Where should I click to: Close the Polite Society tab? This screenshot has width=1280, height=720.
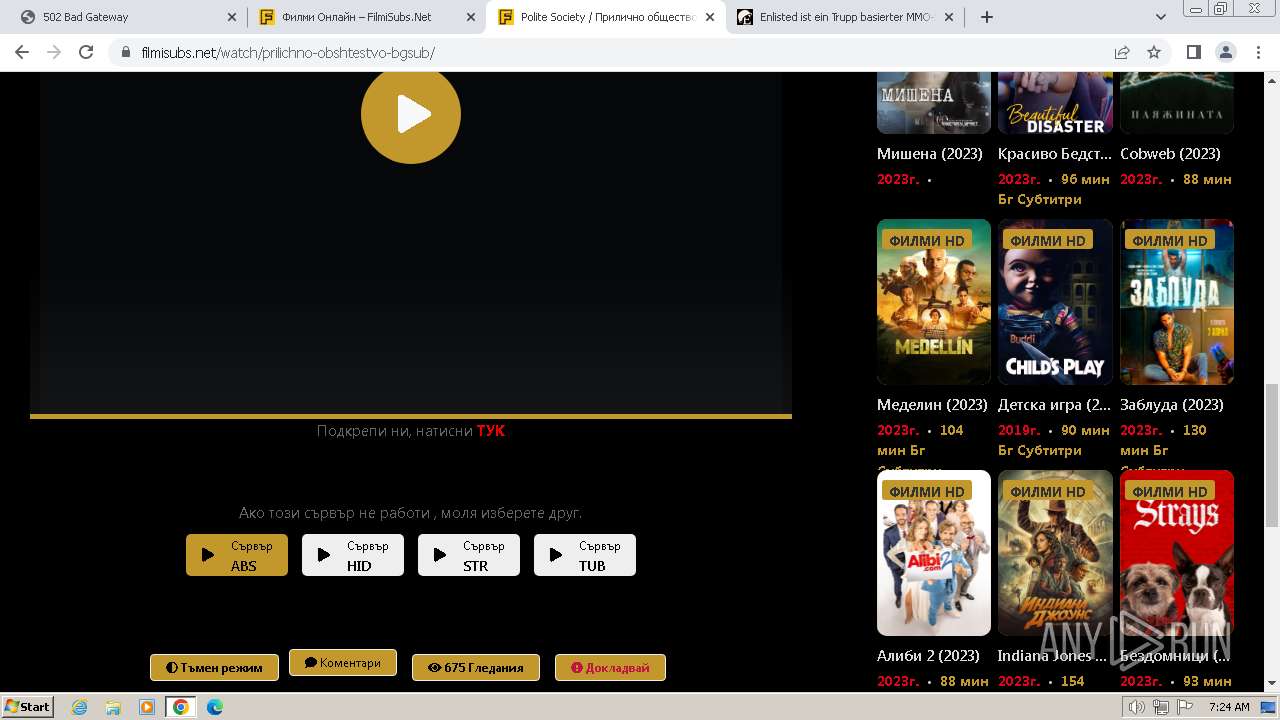[710, 17]
